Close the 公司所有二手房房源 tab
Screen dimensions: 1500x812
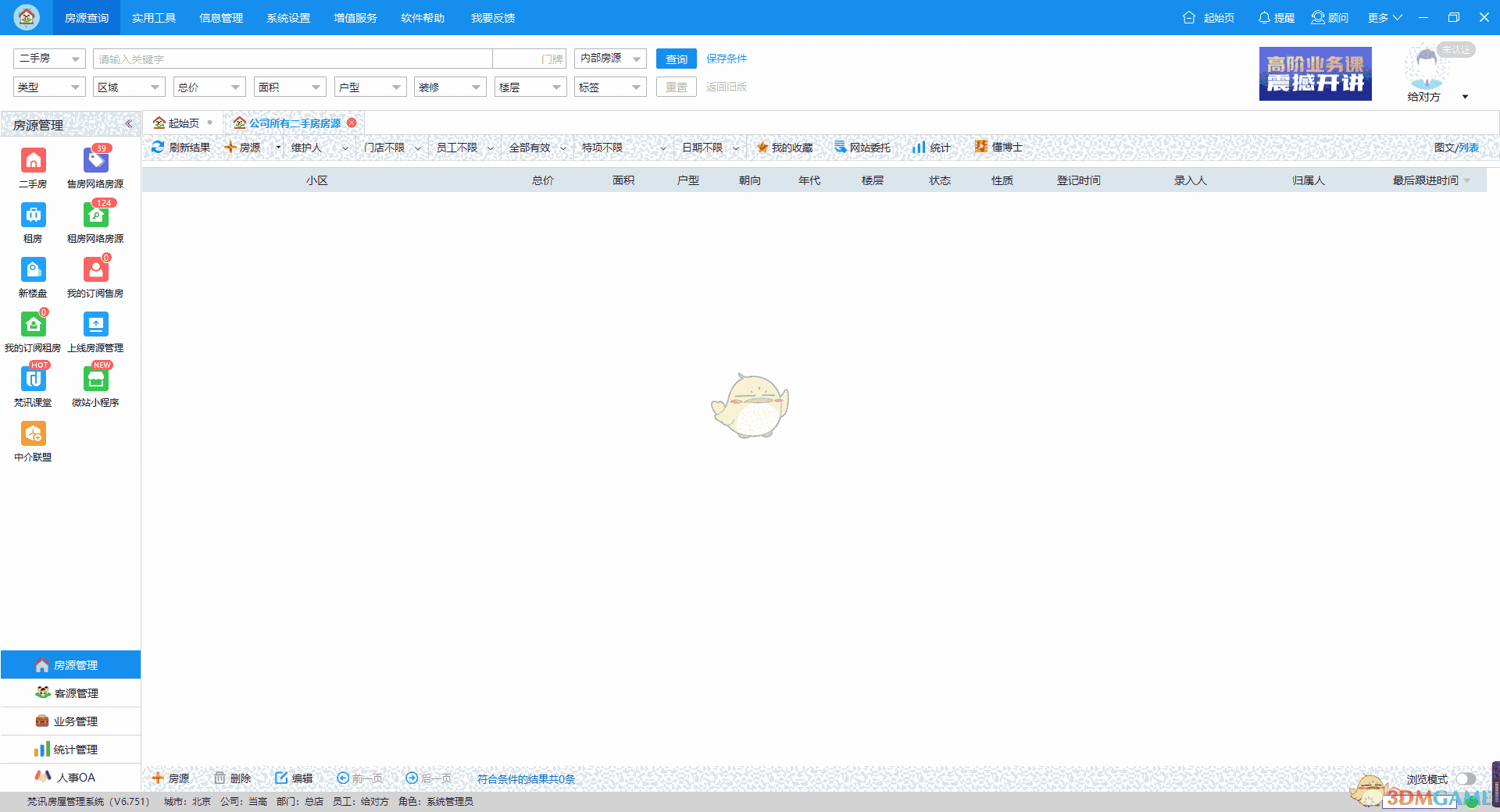coord(352,123)
